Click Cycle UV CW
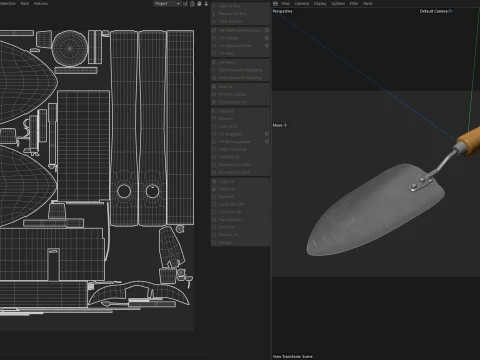 240,212
